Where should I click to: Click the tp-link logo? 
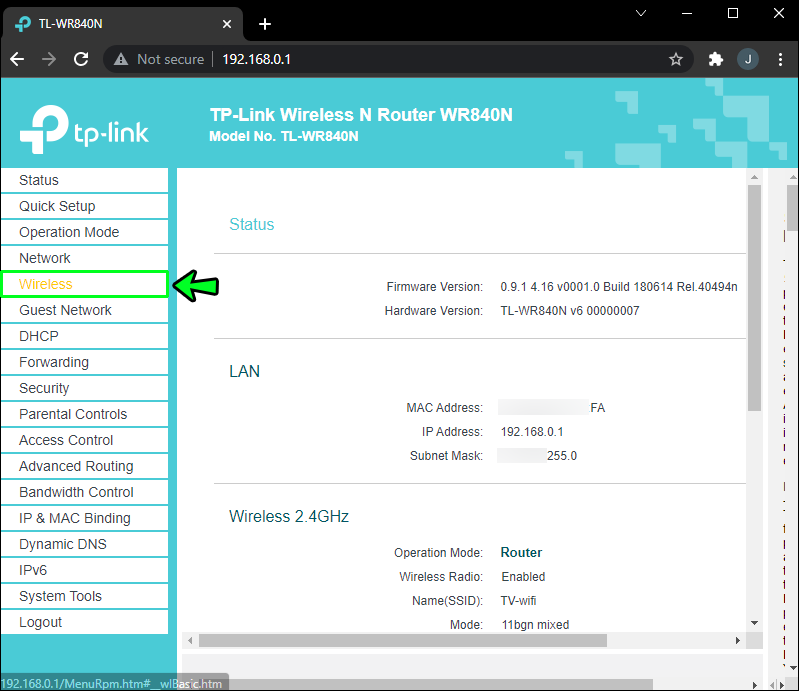point(84,129)
